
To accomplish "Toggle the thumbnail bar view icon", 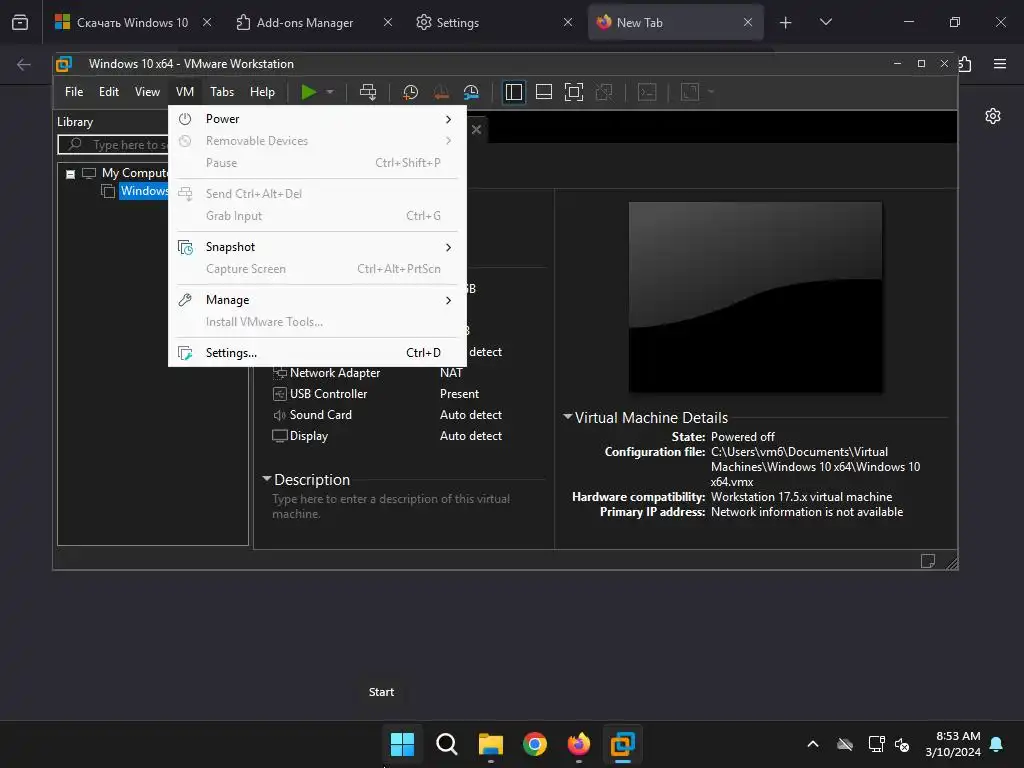I will (x=544, y=92).
